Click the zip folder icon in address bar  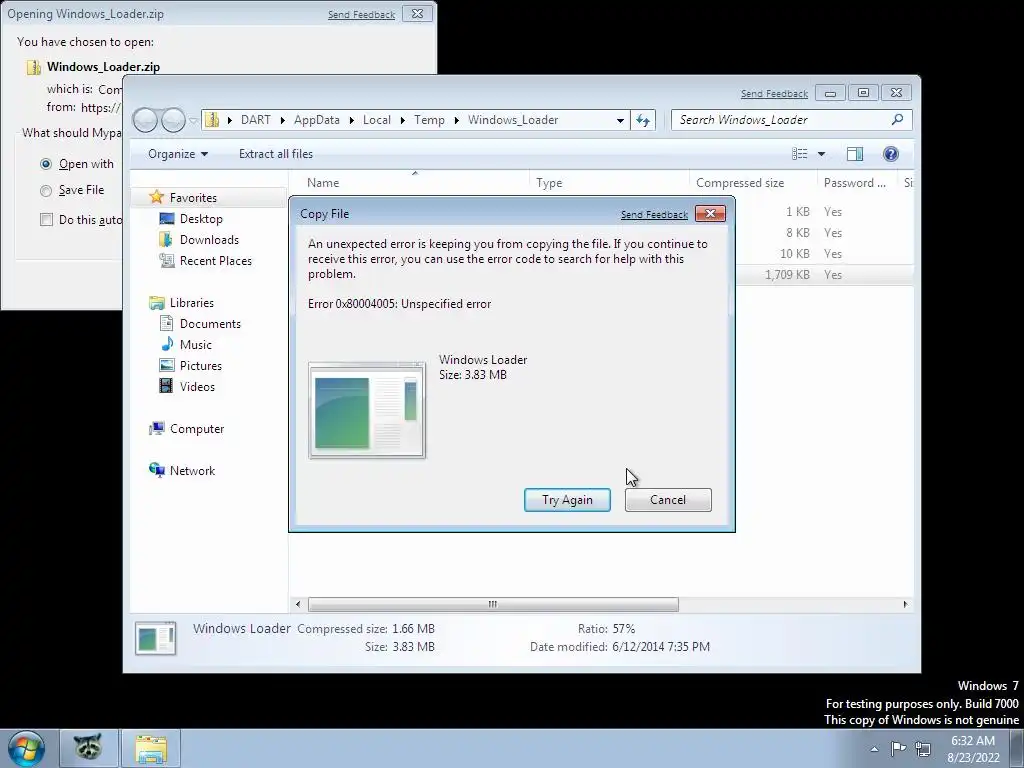coord(212,120)
